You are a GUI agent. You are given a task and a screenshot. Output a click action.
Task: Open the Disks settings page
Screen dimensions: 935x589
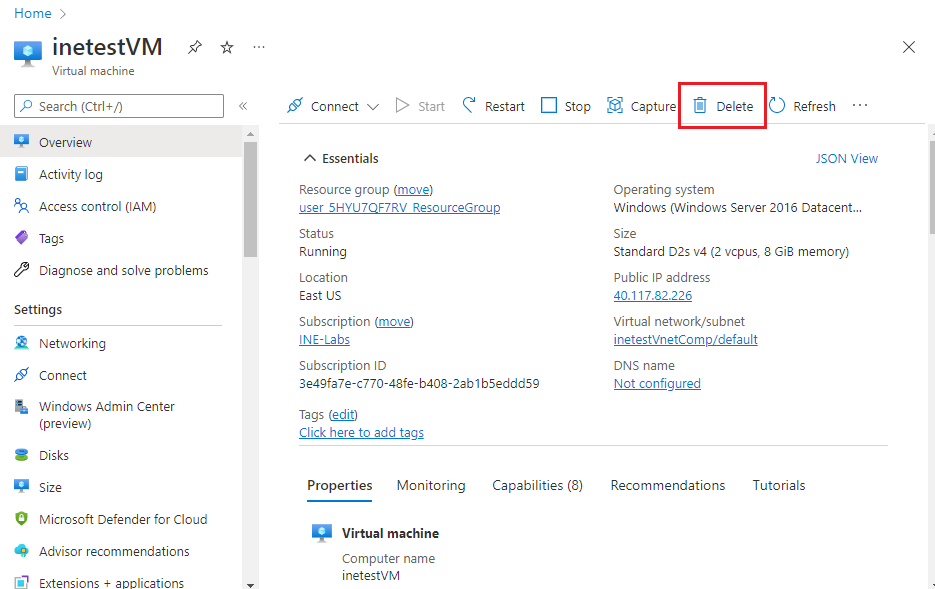54,455
